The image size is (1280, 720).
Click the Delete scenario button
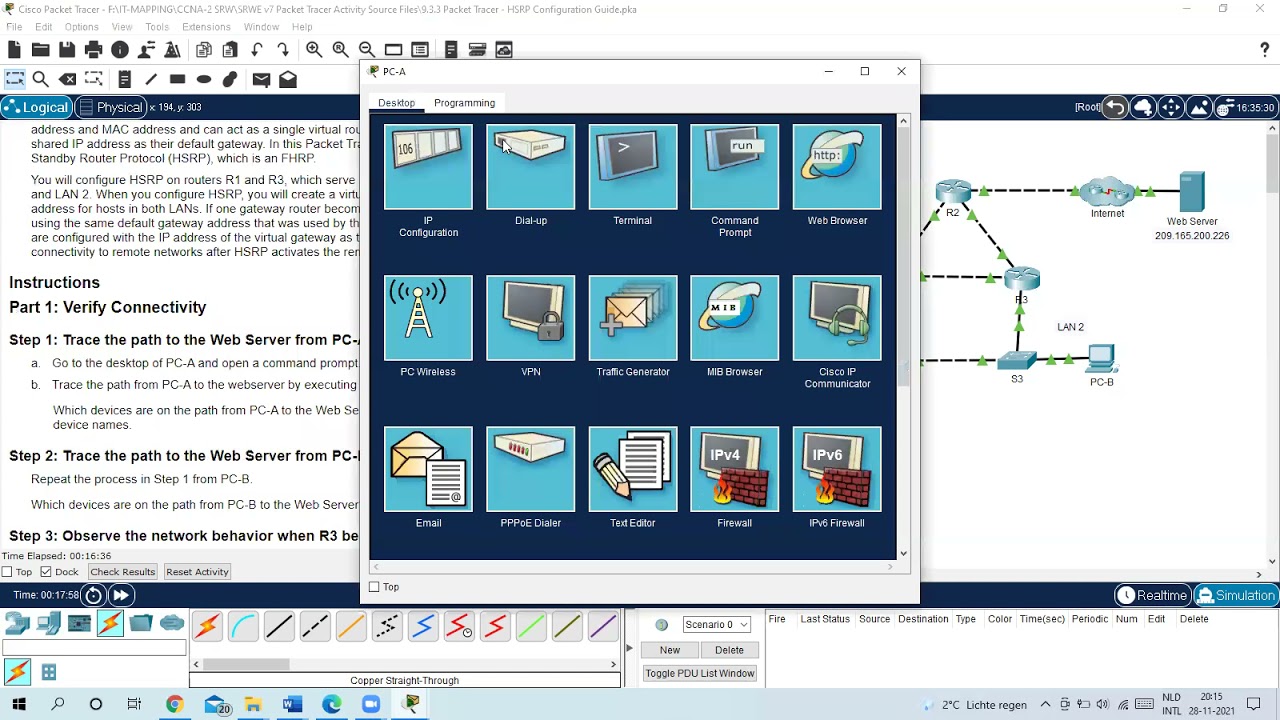coord(729,650)
